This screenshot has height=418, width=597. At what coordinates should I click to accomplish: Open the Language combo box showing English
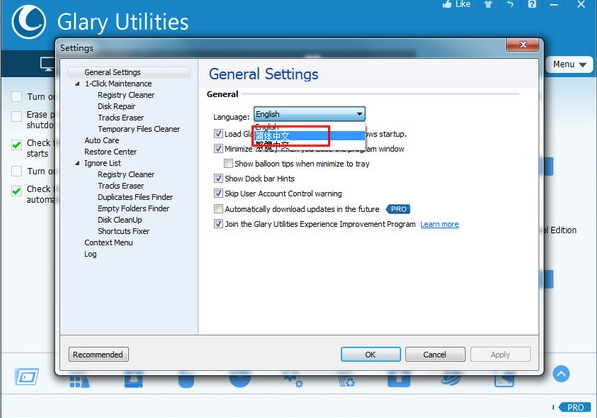(310, 114)
